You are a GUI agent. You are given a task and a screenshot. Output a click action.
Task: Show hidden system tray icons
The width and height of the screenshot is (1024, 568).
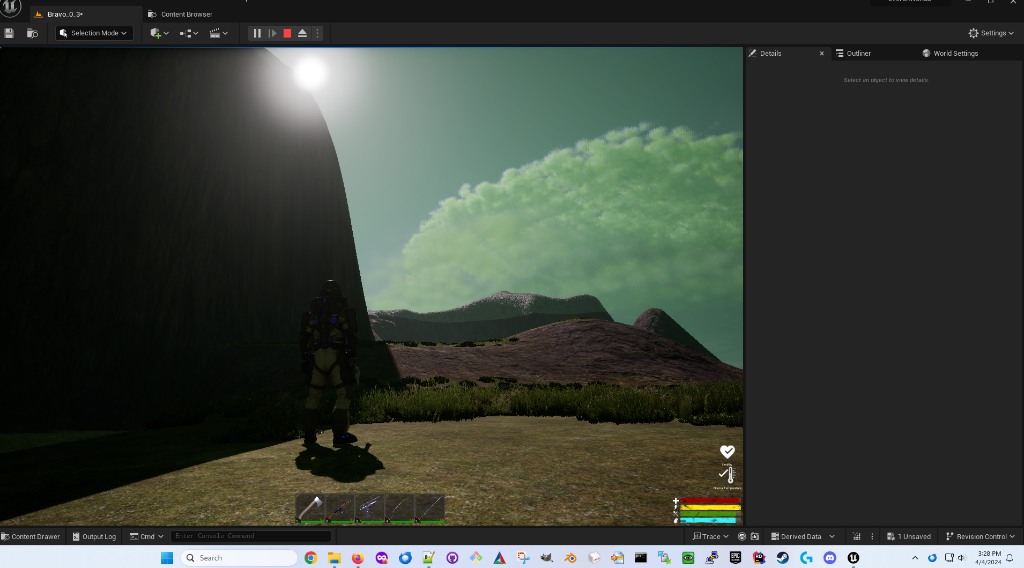click(x=915, y=558)
